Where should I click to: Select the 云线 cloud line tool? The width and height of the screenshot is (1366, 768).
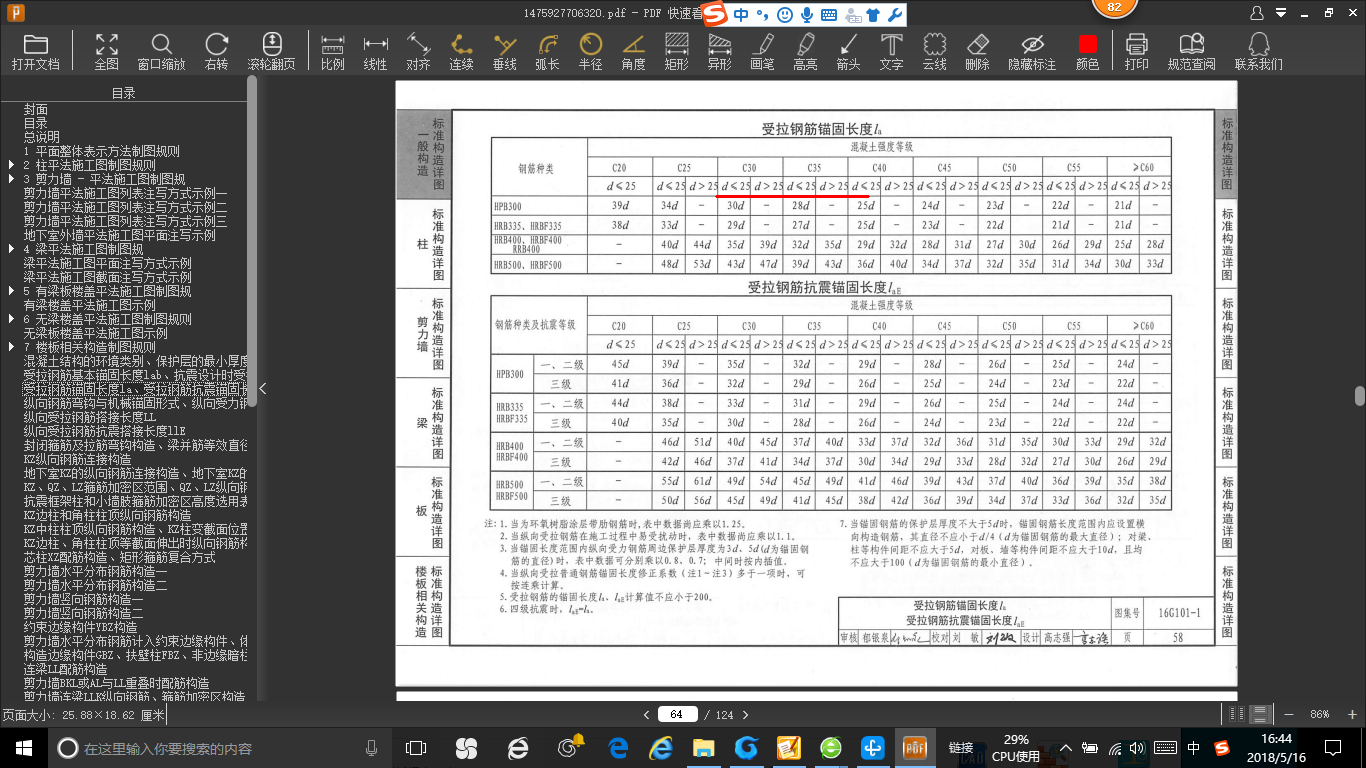[x=934, y=51]
